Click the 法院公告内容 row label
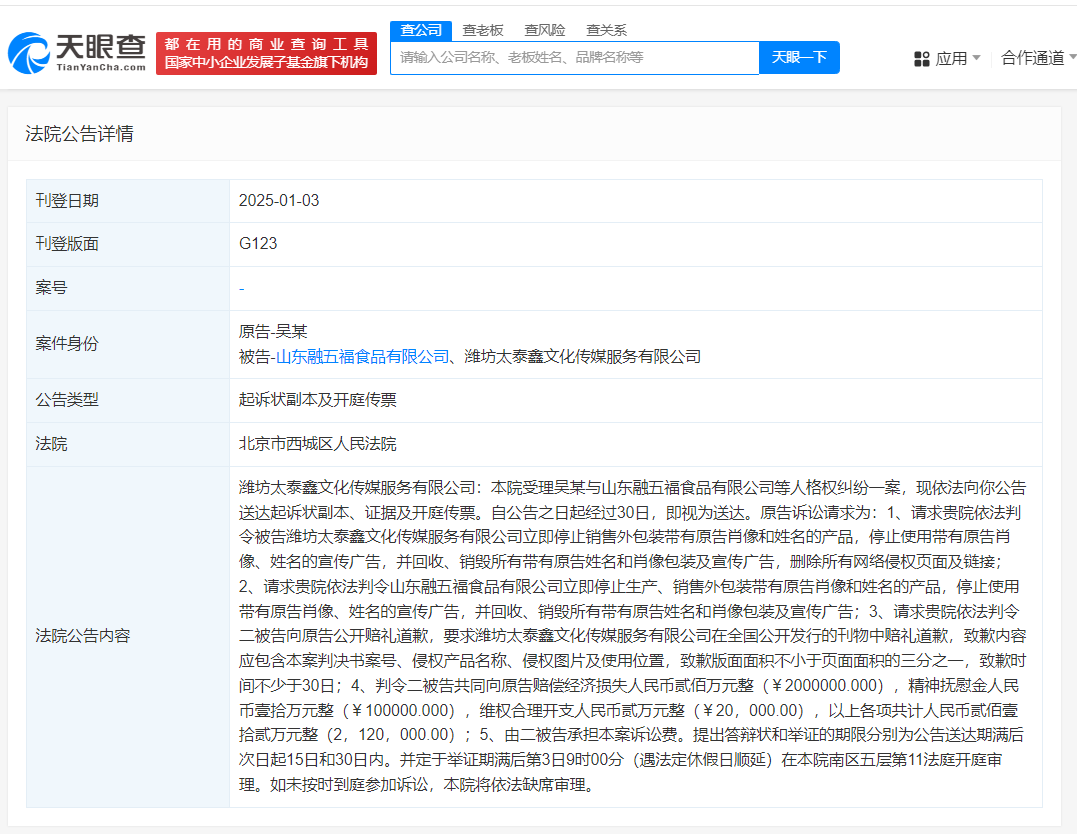This screenshot has width=1077, height=834. (83, 636)
